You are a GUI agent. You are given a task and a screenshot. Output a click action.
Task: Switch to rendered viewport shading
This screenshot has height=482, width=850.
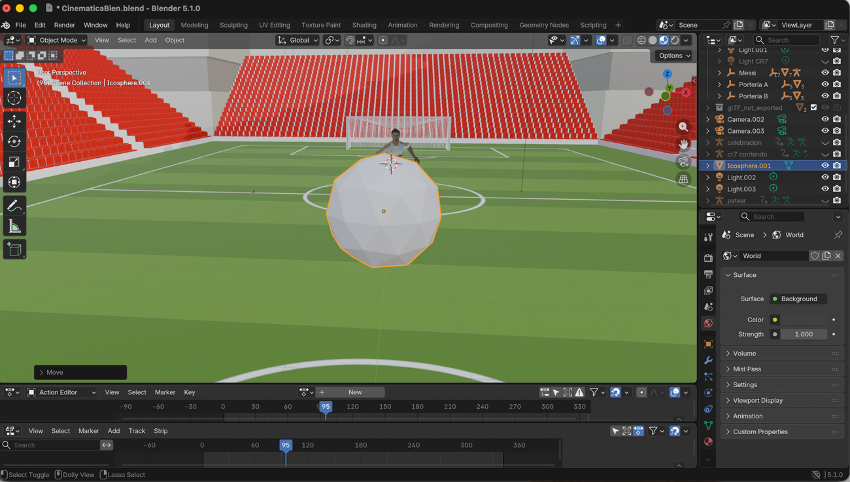(x=675, y=40)
